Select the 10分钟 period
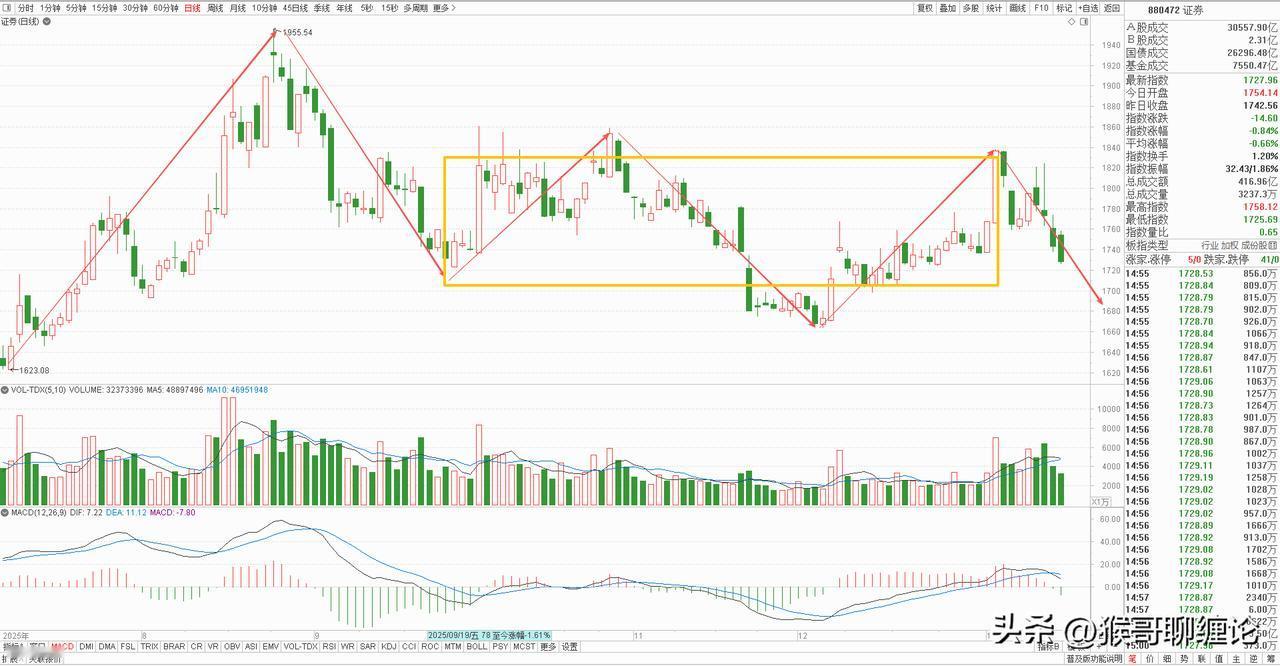Screen dimensions: 1280x666 pyautogui.click(x=264, y=8)
